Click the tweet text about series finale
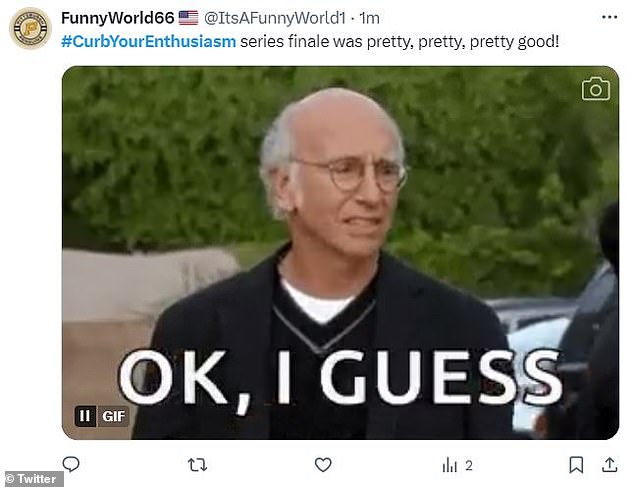 [x=399, y=41]
